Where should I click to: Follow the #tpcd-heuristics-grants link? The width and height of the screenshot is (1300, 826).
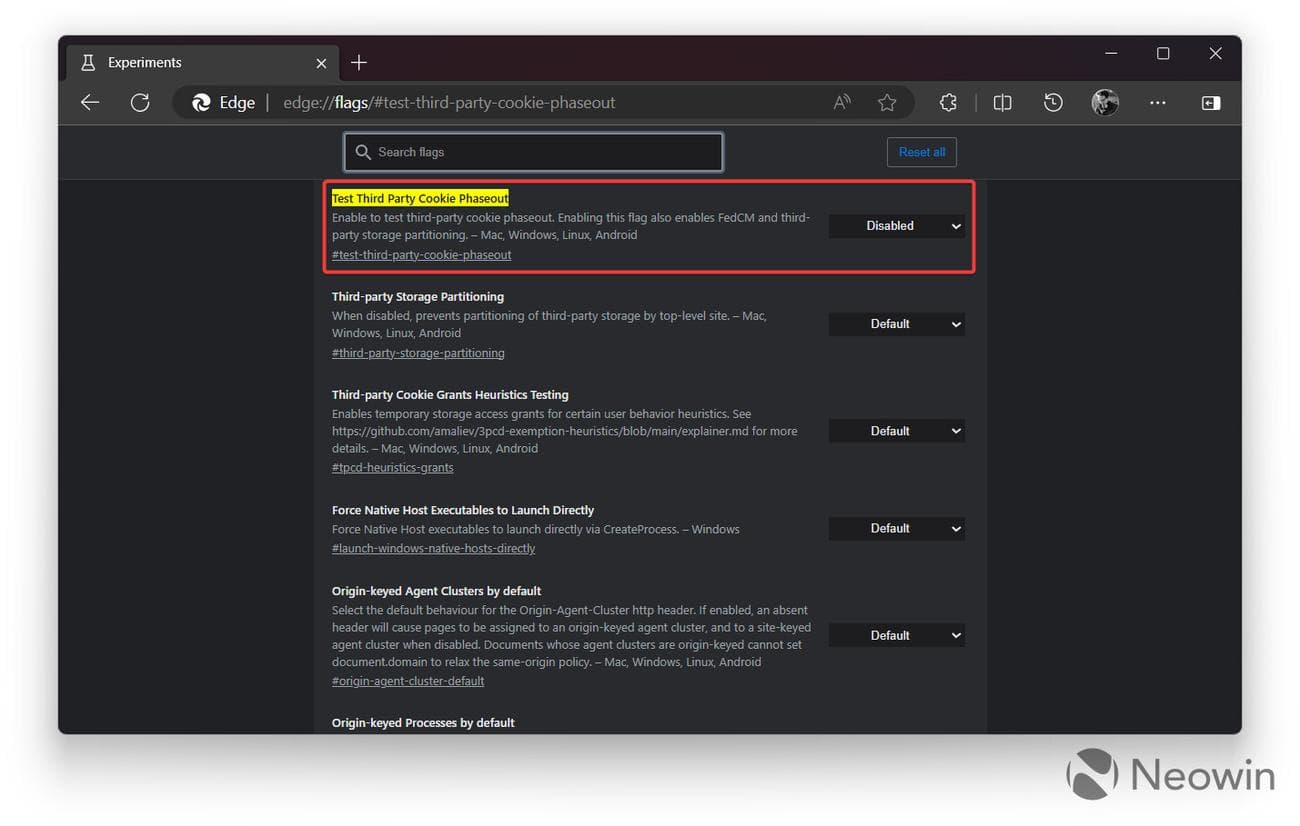392,468
